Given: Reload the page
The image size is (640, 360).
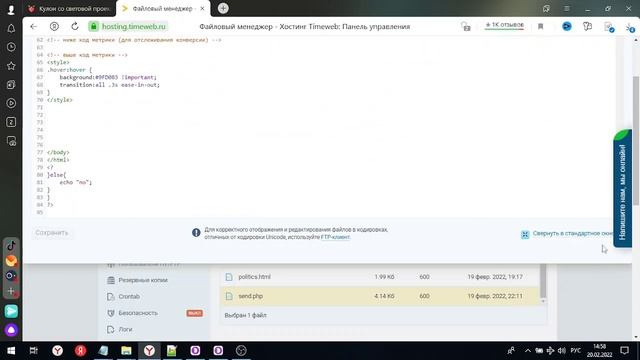Looking at the screenshot, I should (75, 27).
